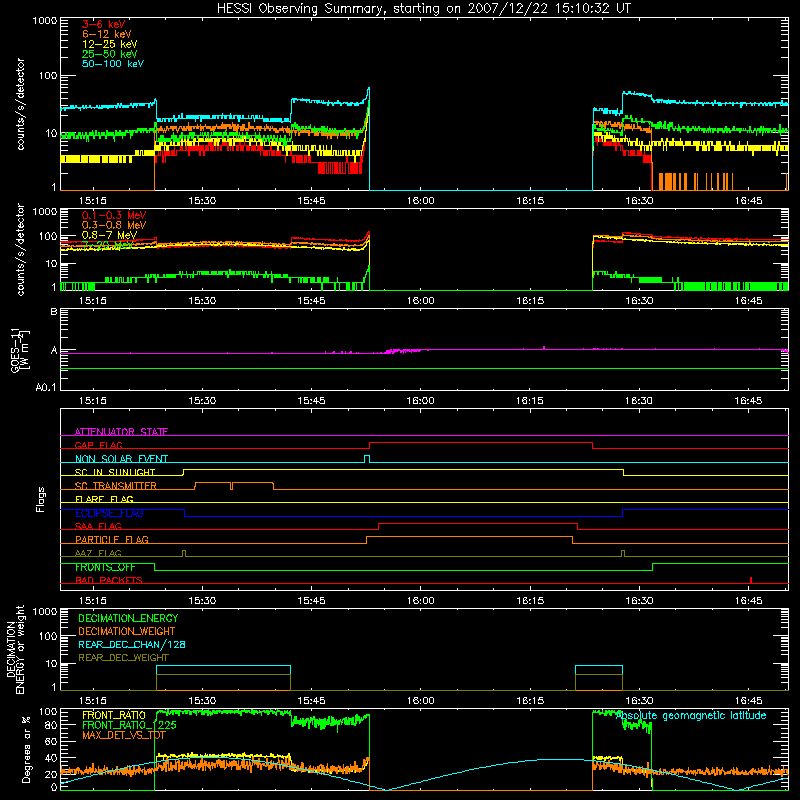Click the Degrees or % axis title
The image size is (800, 800).
[x=27, y=749]
